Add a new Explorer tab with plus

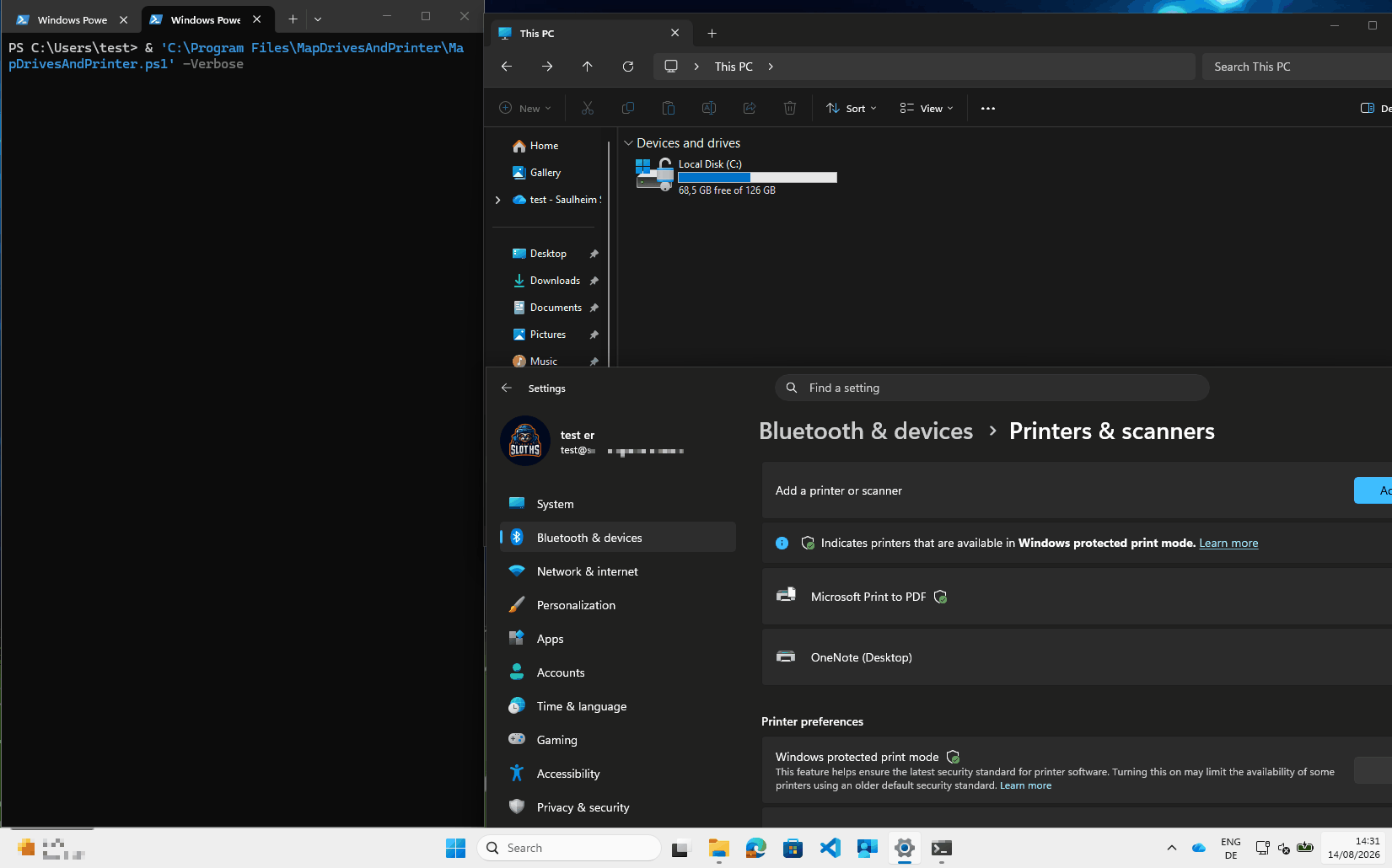(712, 33)
